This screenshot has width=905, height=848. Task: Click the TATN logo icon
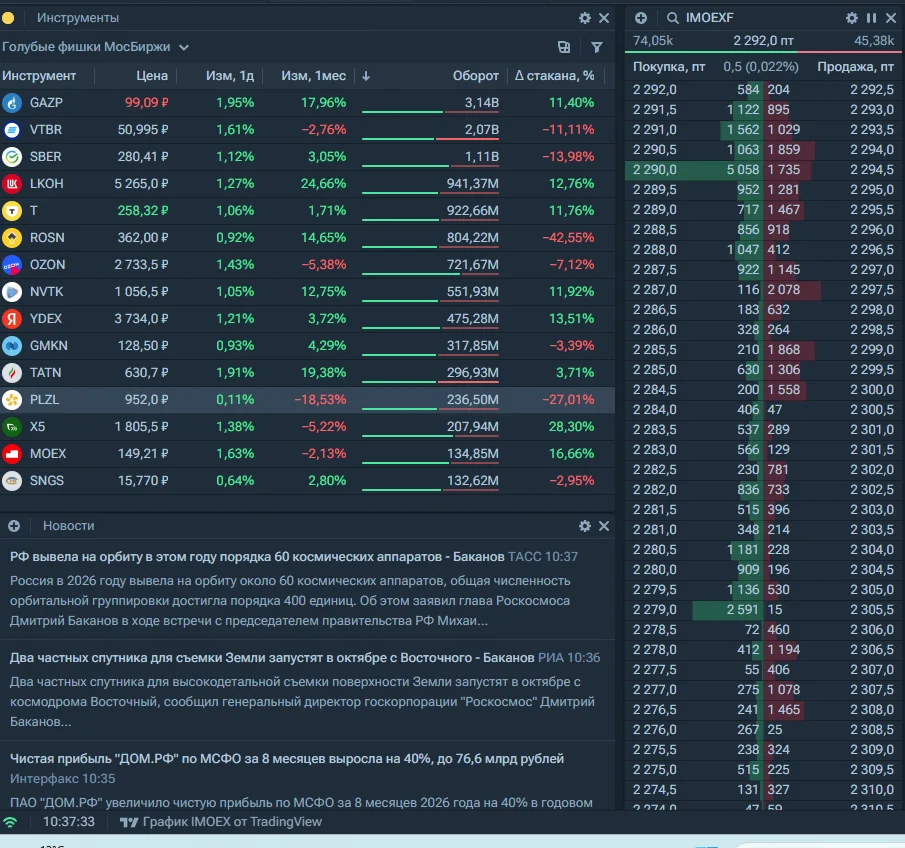pyautogui.click(x=12, y=373)
